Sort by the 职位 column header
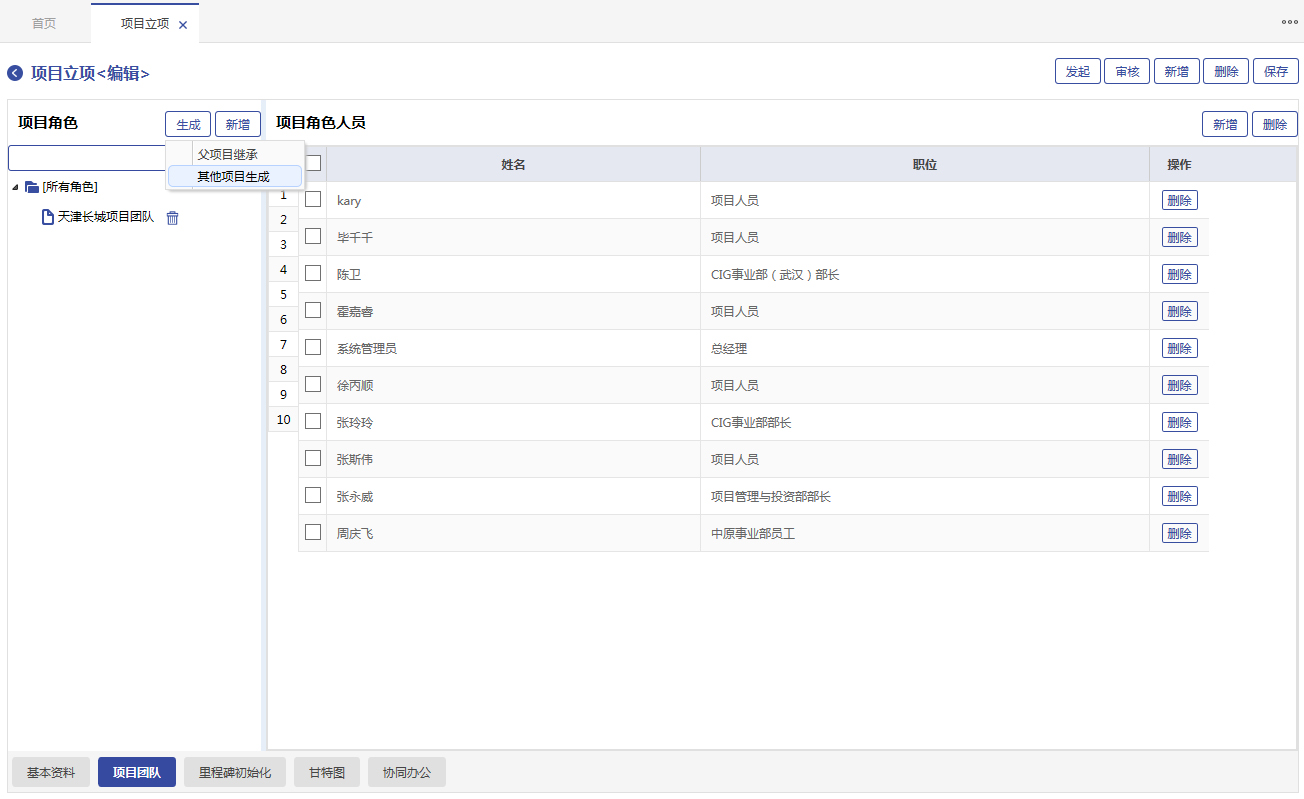 (924, 164)
